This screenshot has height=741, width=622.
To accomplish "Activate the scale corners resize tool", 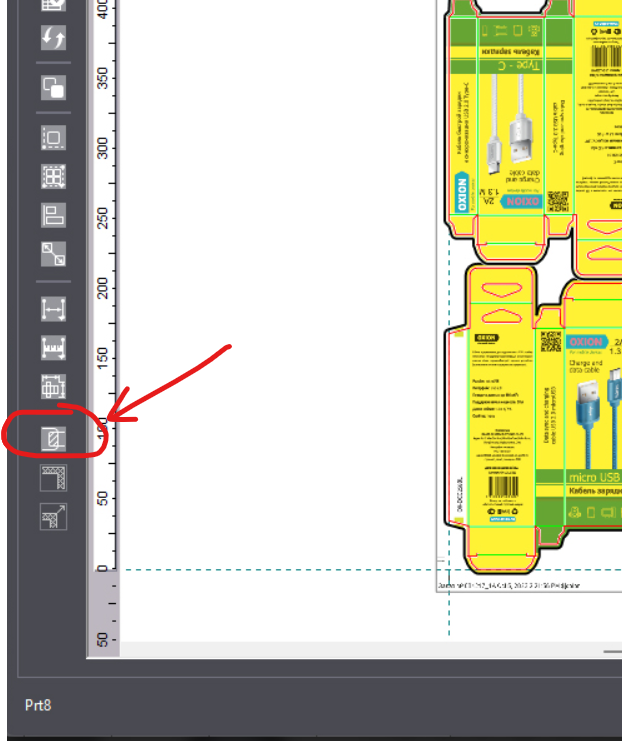I will [53, 254].
